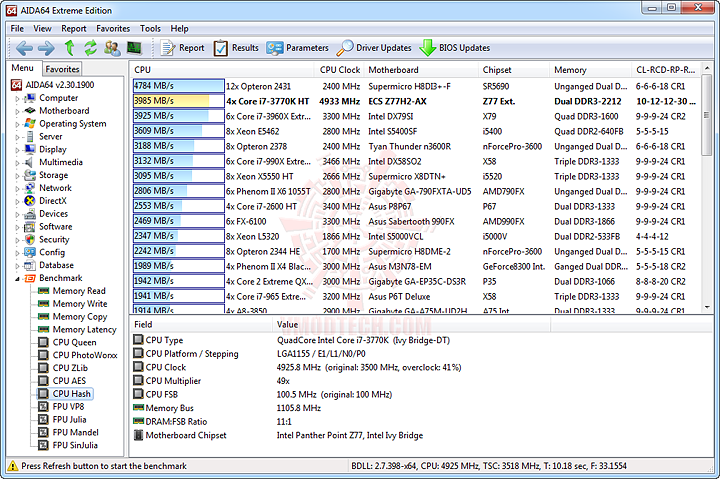Sort results by the Memory column header

coord(591,70)
